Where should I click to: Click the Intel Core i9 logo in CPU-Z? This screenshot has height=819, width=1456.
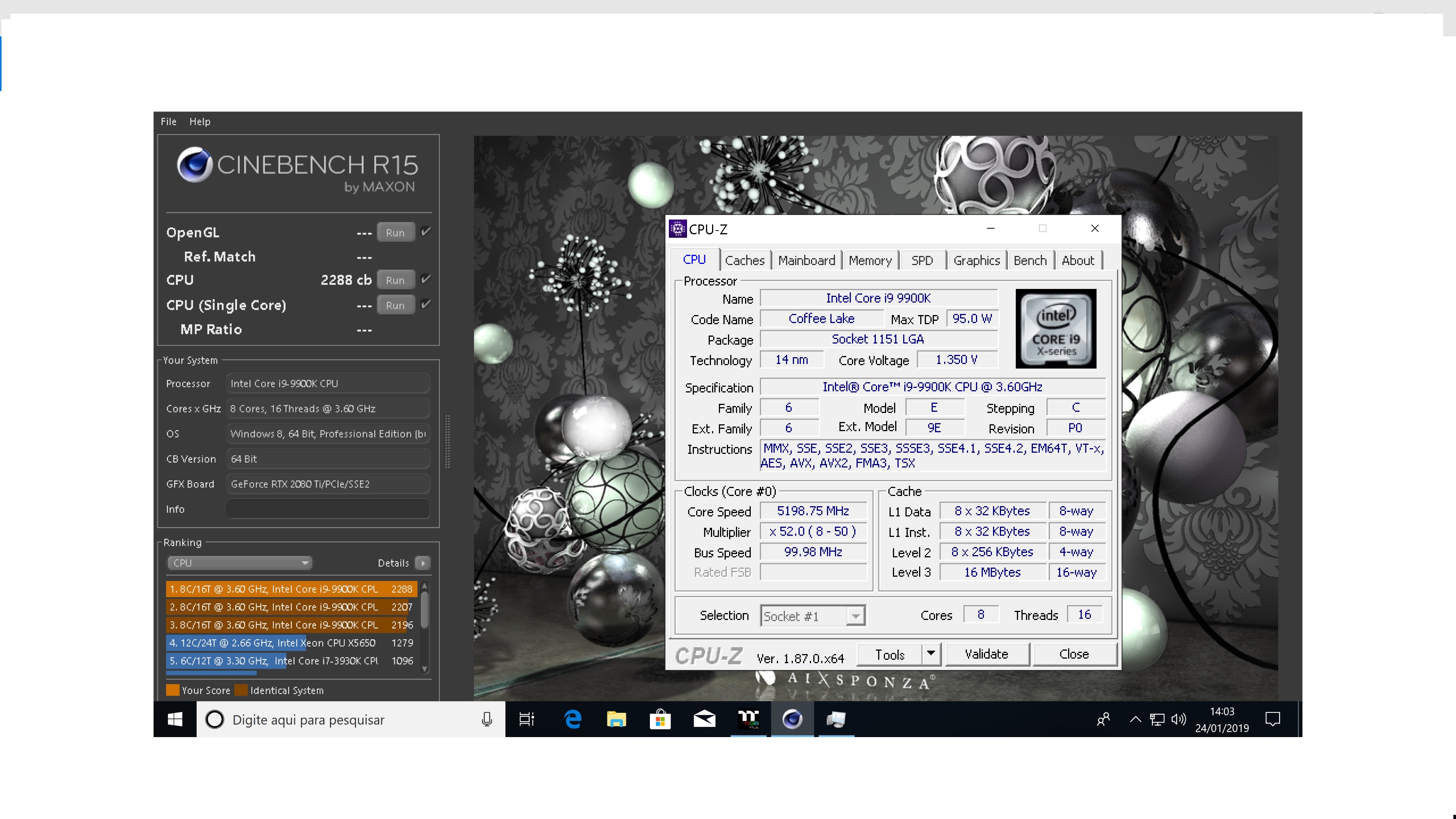pyautogui.click(x=1056, y=328)
